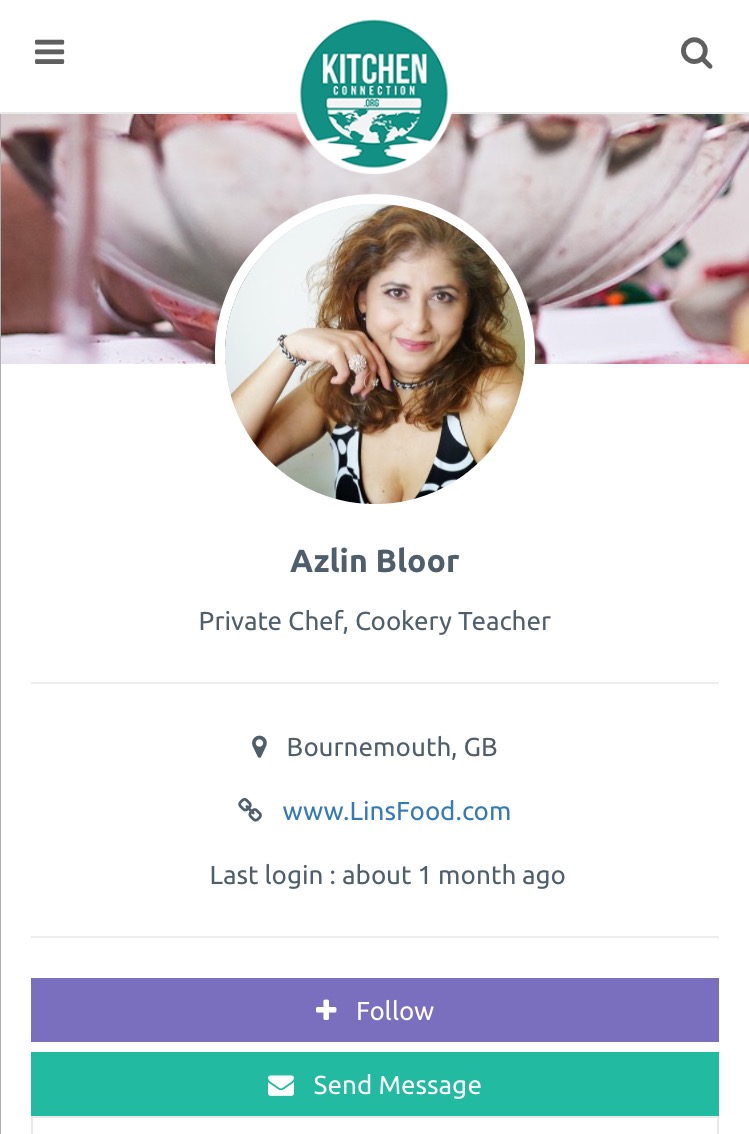Select the Azlin Bloor name heading
The image size is (749, 1134).
click(374, 561)
